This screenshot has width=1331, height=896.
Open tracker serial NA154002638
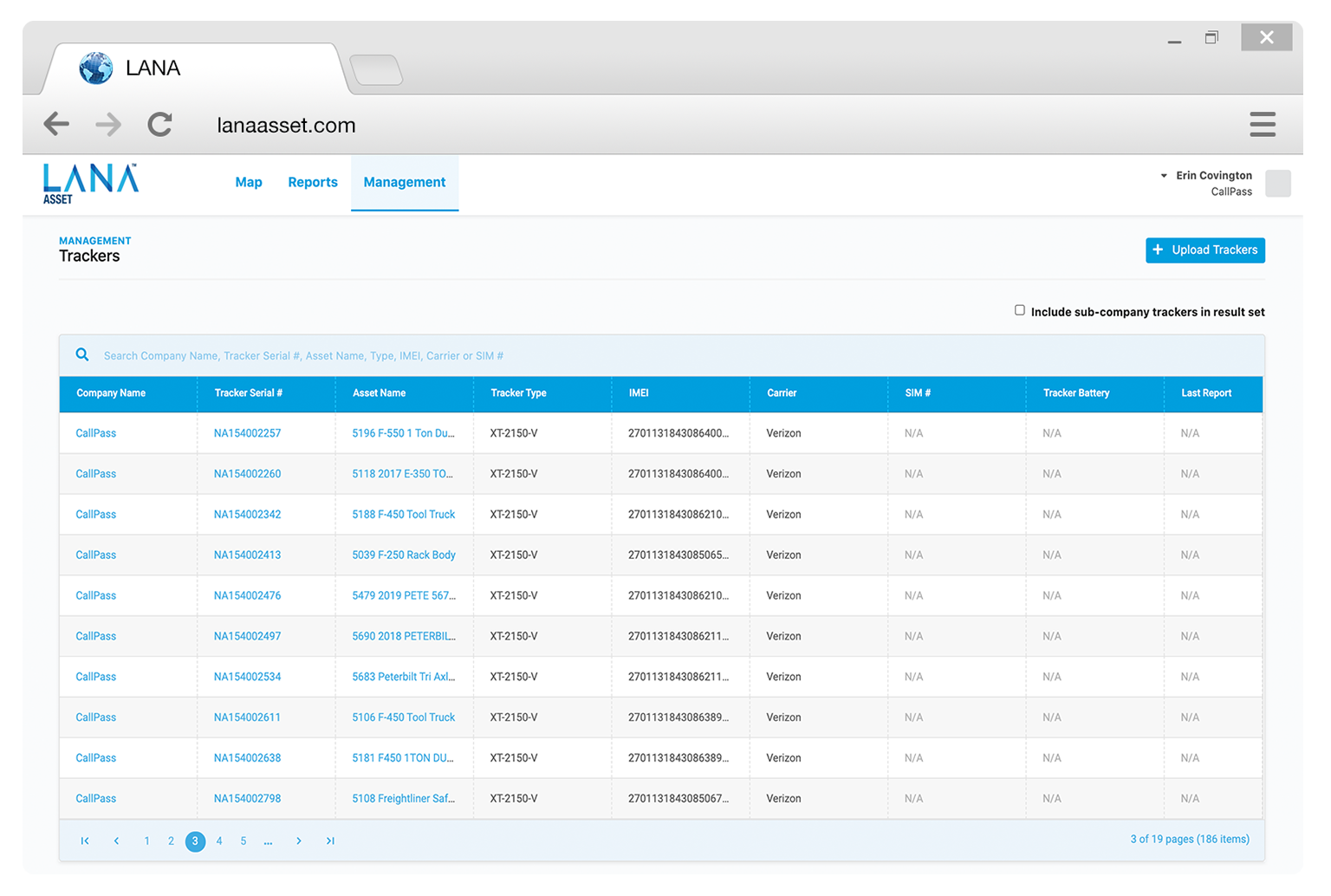click(247, 758)
